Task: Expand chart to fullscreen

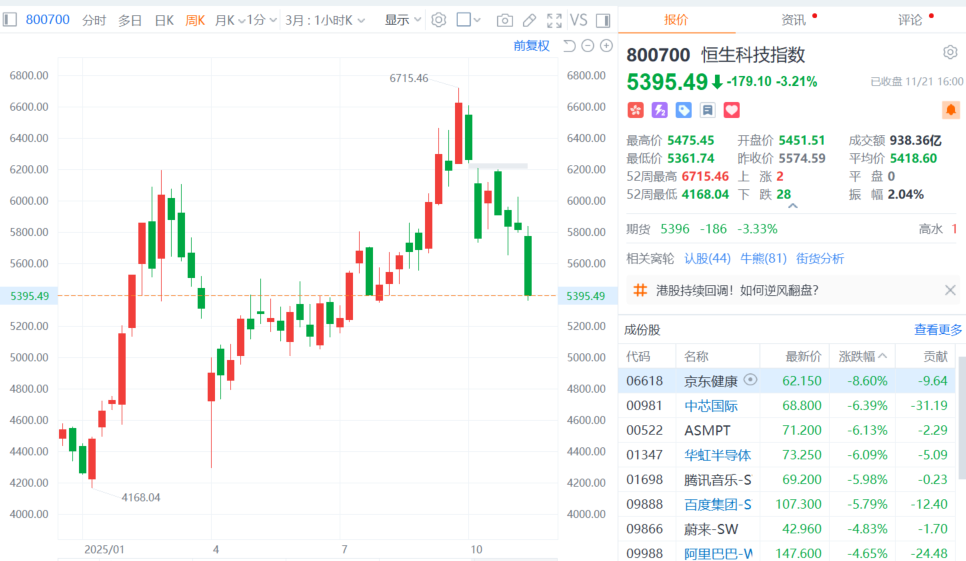Action: pos(554,21)
